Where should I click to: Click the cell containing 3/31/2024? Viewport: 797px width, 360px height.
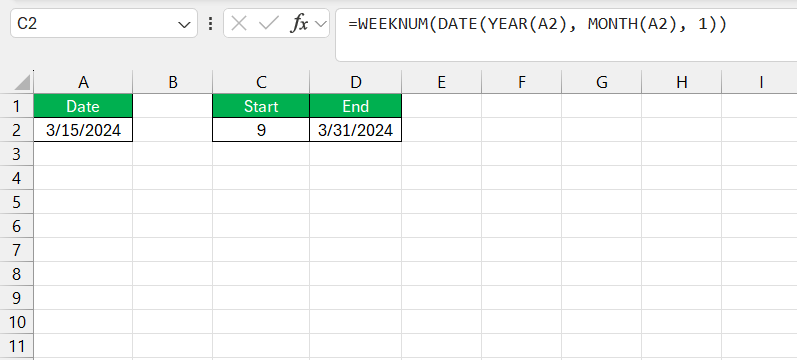356,130
